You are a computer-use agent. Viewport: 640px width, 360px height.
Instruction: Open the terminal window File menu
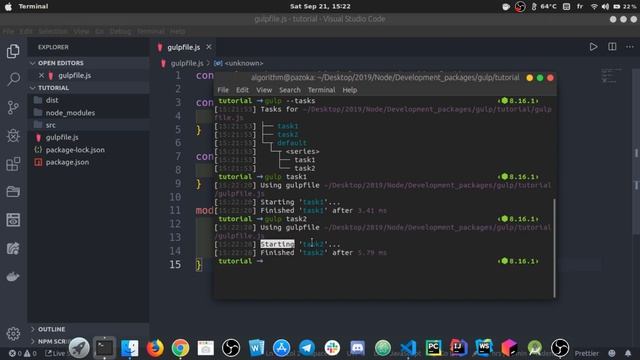(x=223, y=90)
